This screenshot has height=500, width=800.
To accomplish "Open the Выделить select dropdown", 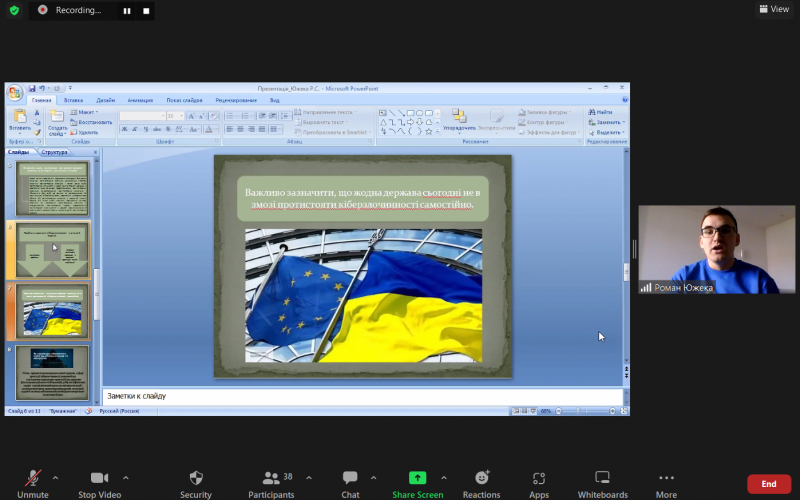I will (x=607, y=132).
